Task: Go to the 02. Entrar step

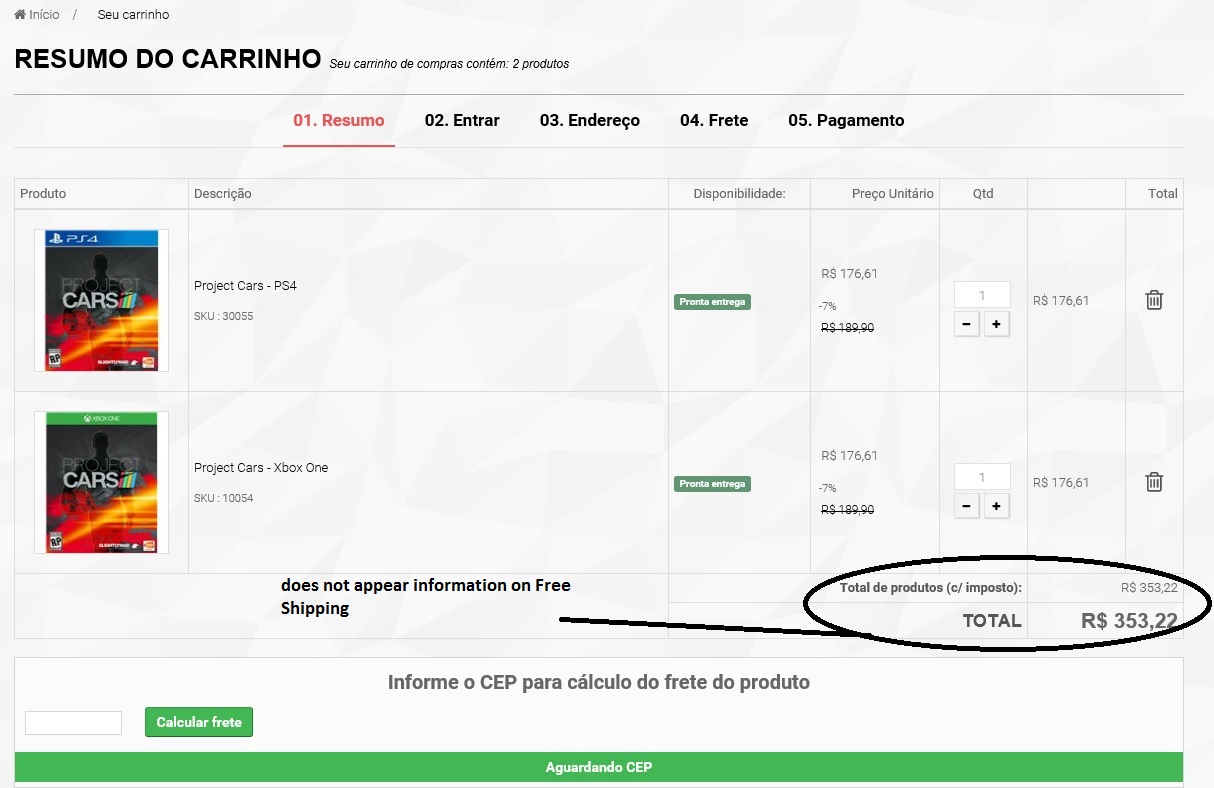Action: [x=462, y=120]
